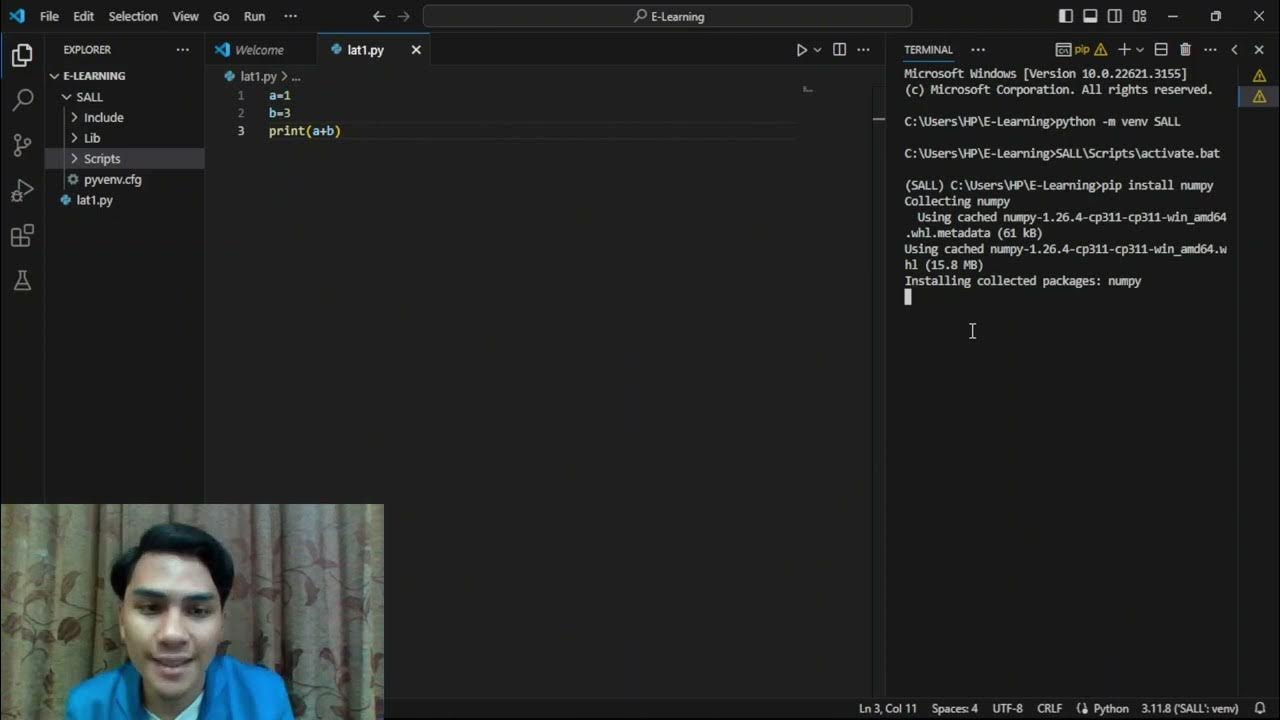Change indentation via Spaces: 4
1280x720 pixels.
tap(955, 708)
